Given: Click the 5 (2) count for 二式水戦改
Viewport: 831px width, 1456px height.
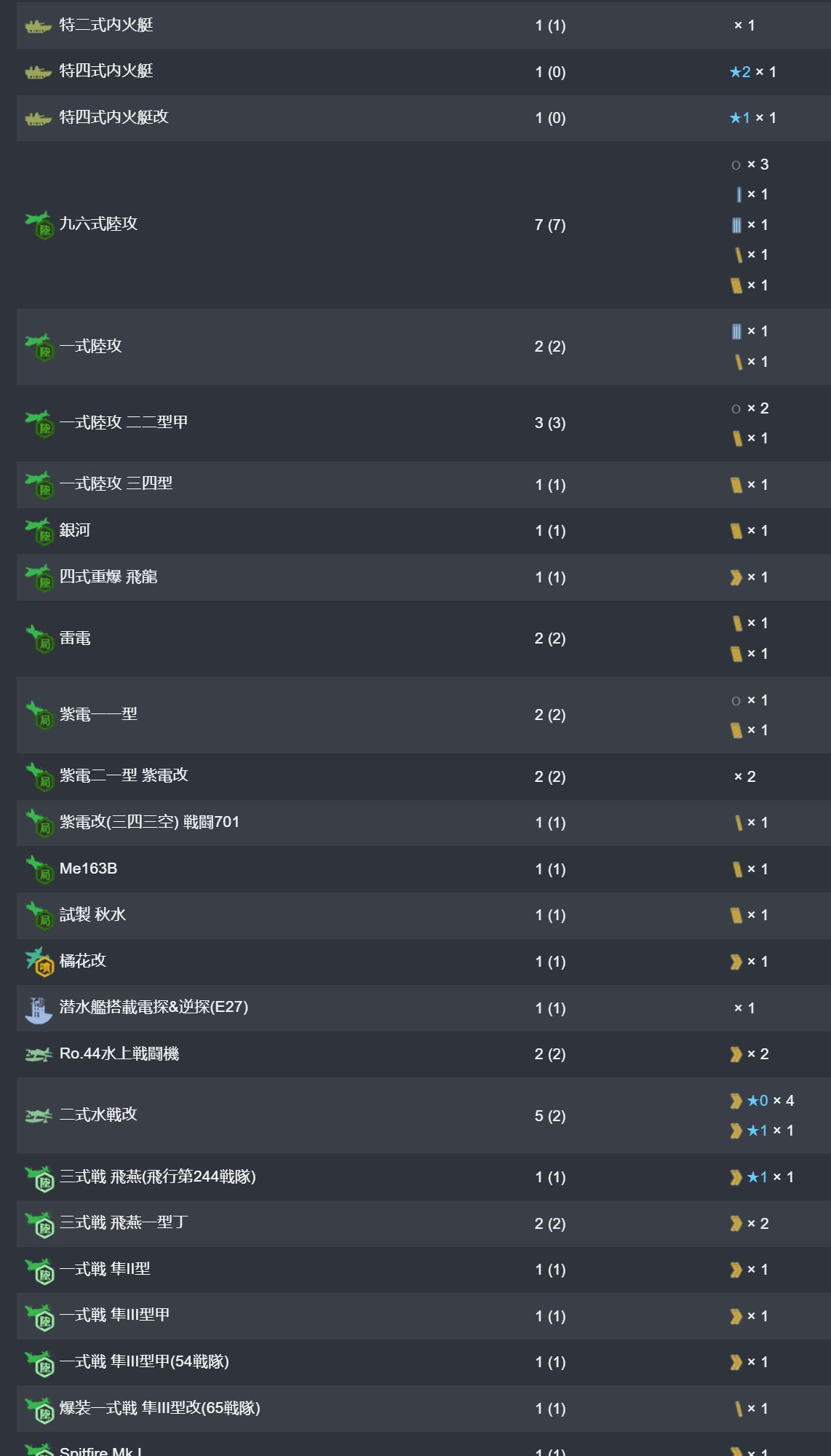Looking at the screenshot, I should [x=549, y=1116].
